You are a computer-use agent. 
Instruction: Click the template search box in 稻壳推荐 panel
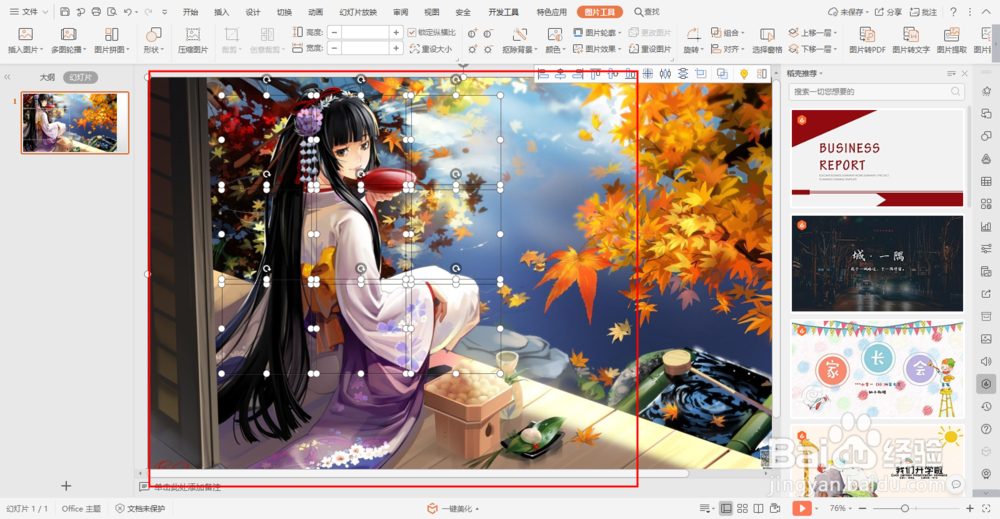pyautogui.click(x=876, y=92)
